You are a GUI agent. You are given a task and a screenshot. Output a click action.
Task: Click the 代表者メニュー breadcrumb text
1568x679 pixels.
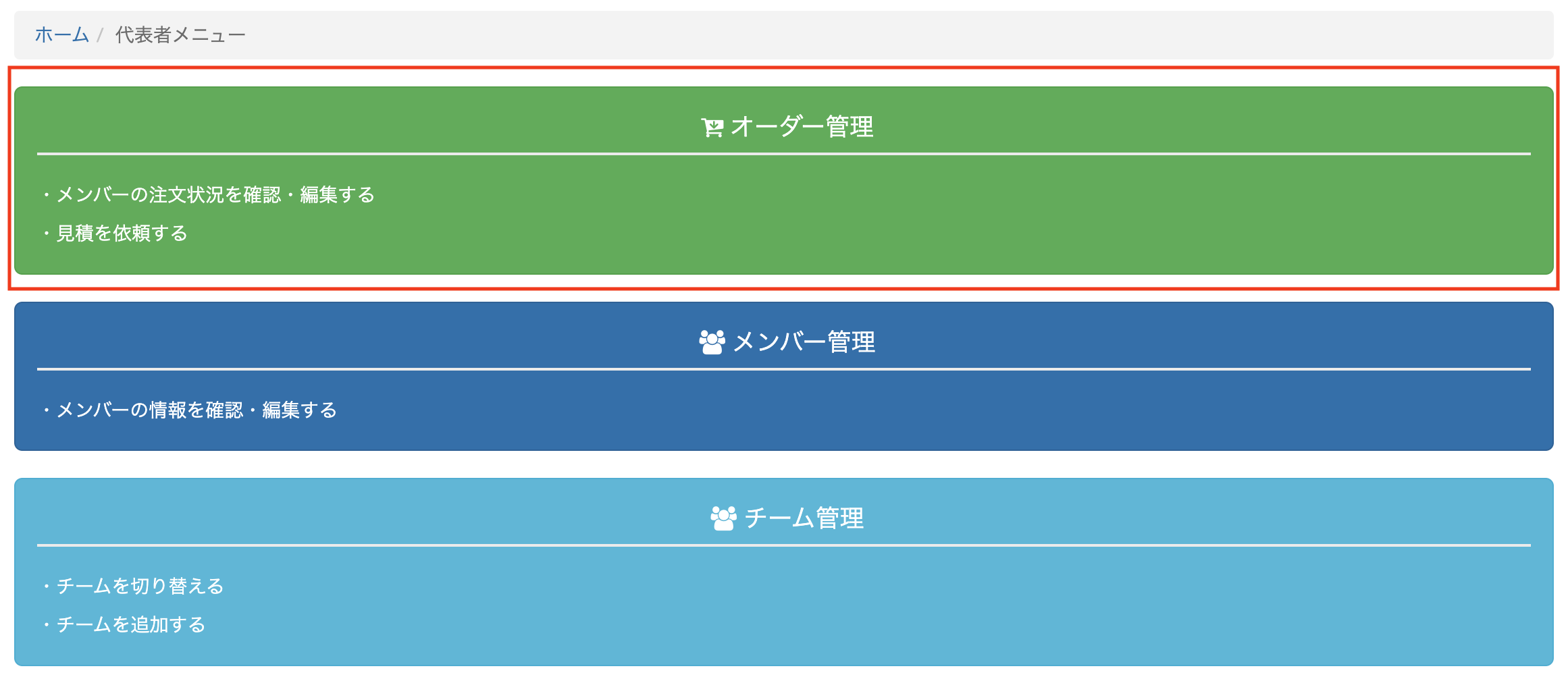pyautogui.click(x=180, y=34)
